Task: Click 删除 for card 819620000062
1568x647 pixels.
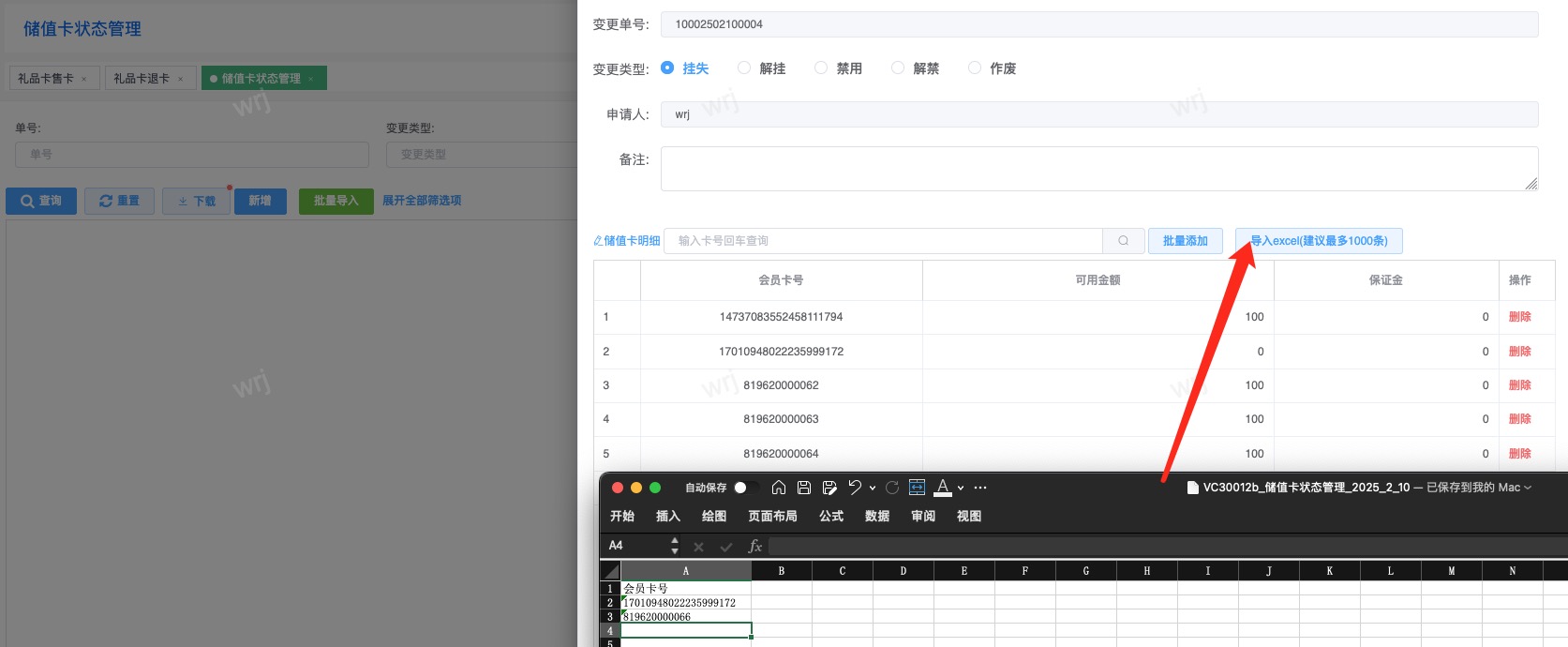Action: point(1519,385)
